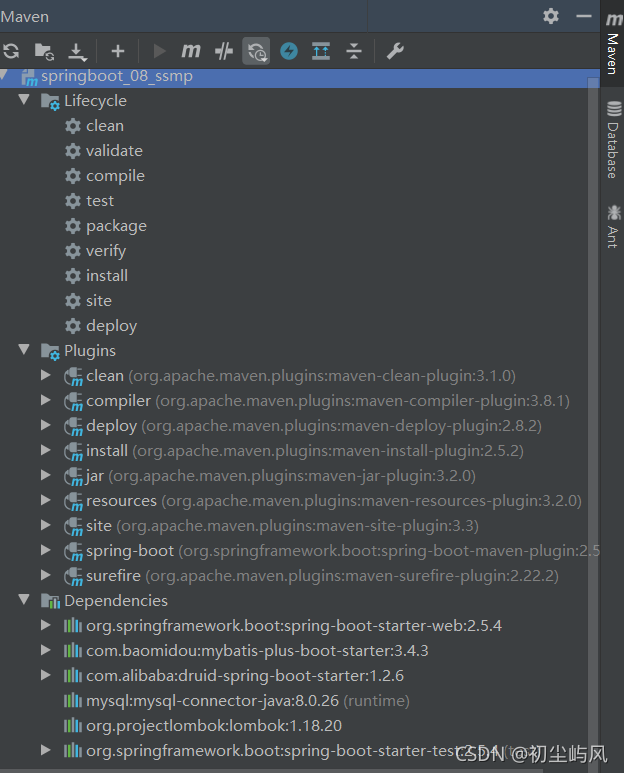
Task: Expand the clean plugin node
Action: tap(45, 375)
